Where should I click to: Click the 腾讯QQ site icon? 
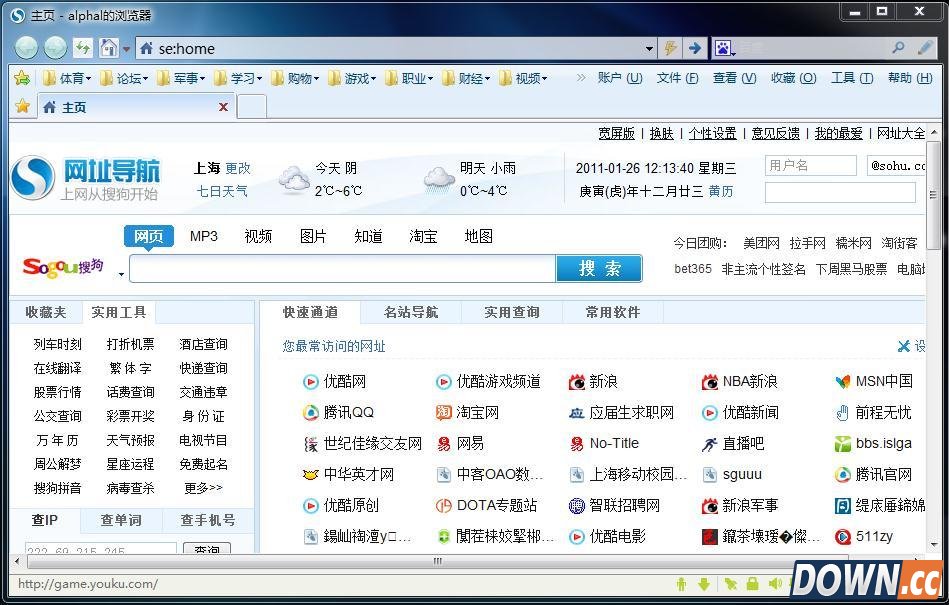pyautogui.click(x=310, y=413)
